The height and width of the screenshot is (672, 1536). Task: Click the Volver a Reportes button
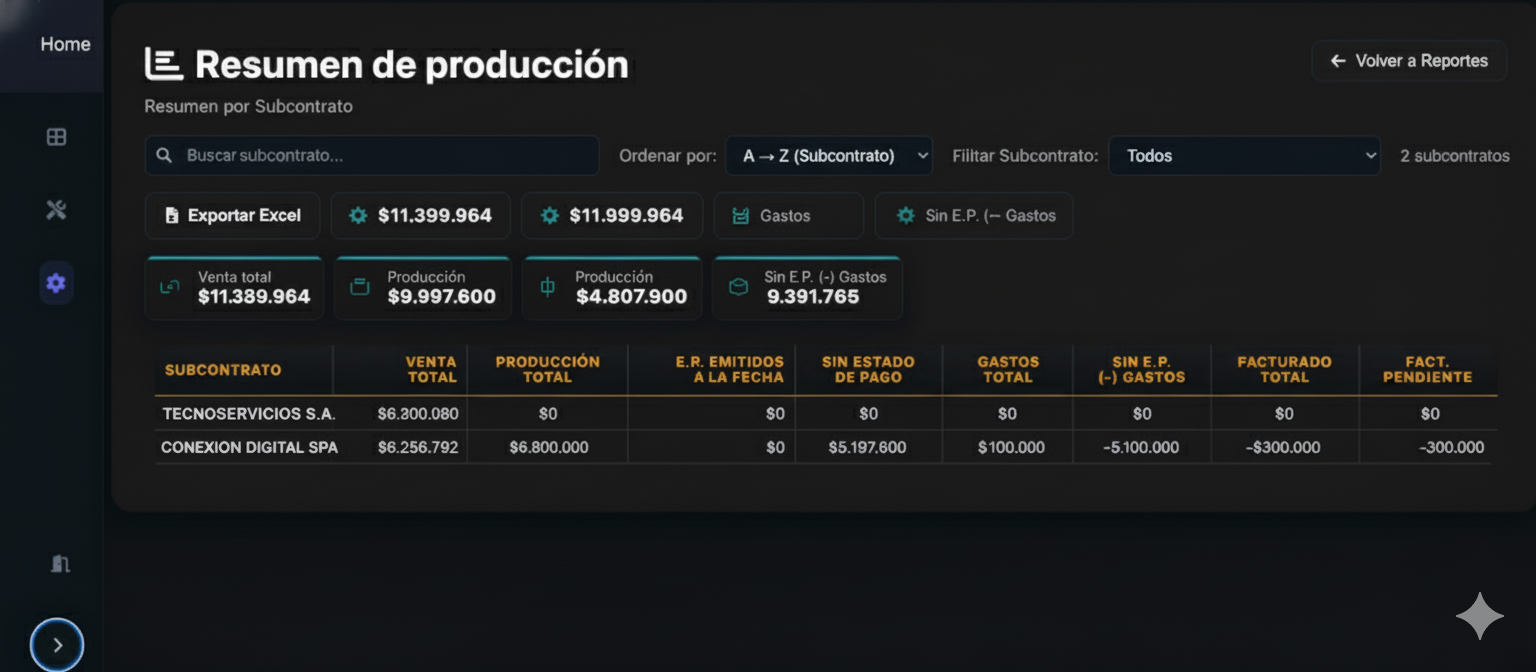(1408, 60)
